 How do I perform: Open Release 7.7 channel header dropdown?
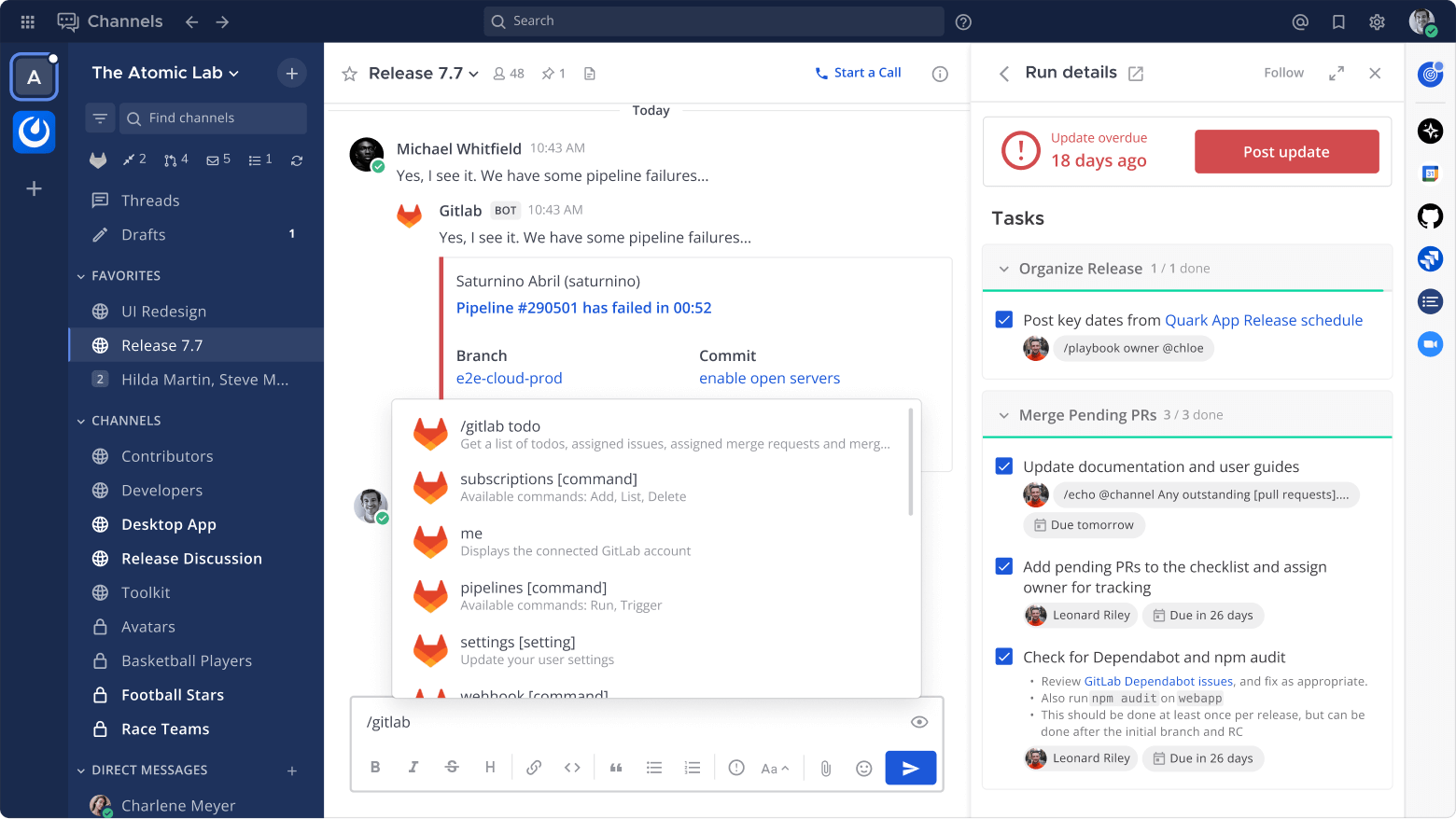(424, 74)
